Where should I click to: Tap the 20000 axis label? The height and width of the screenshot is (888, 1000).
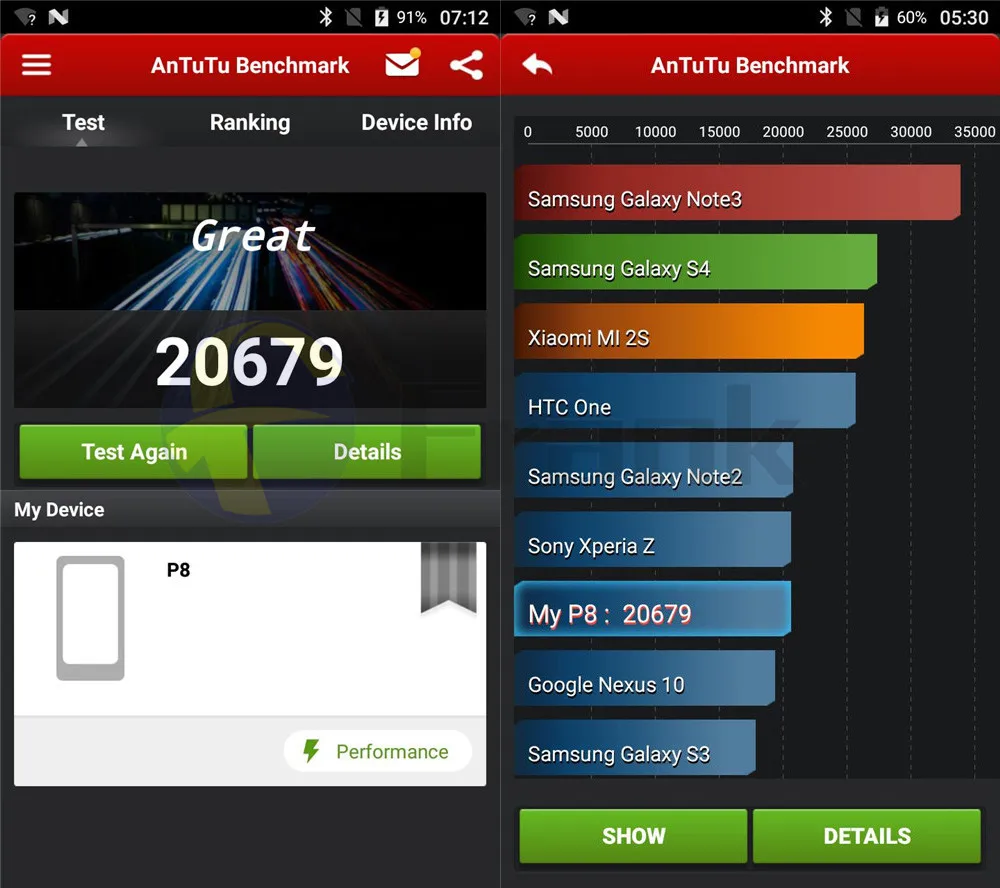(x=783, y=132)
